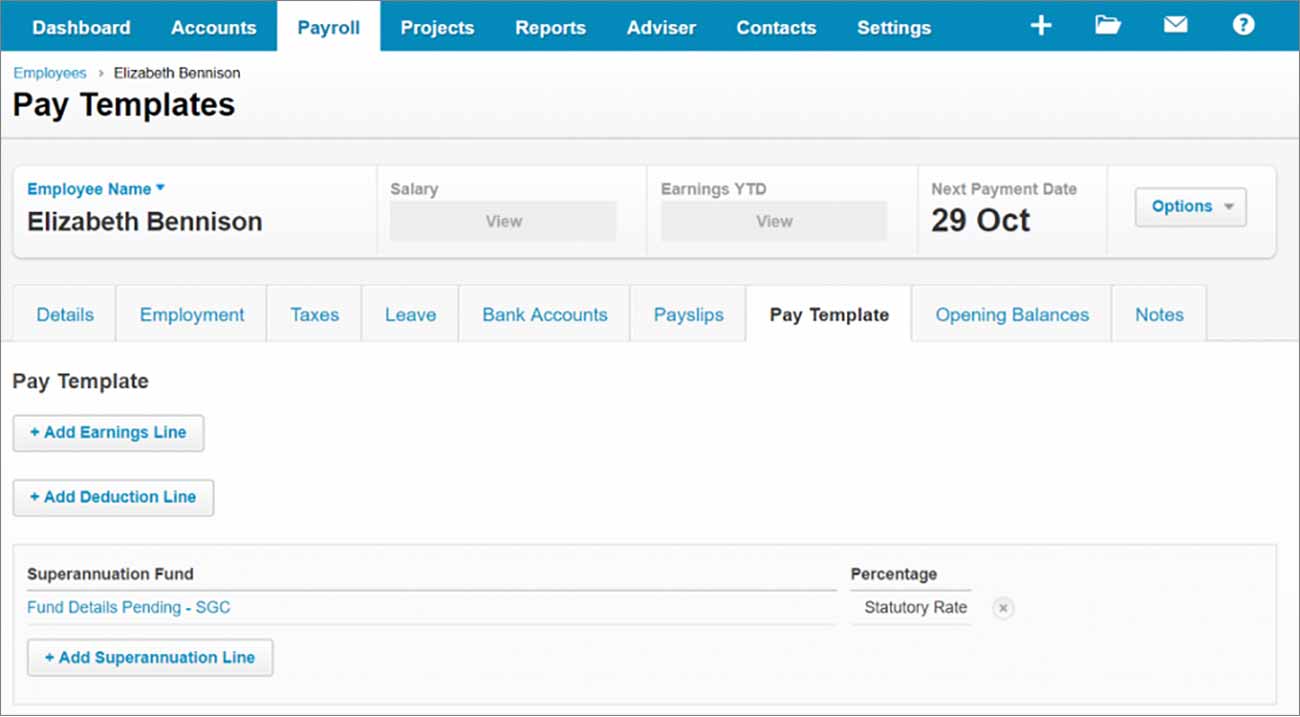1300x717 pixels.
Task: Click the help question mark icon
Action: coord(1243,25)
